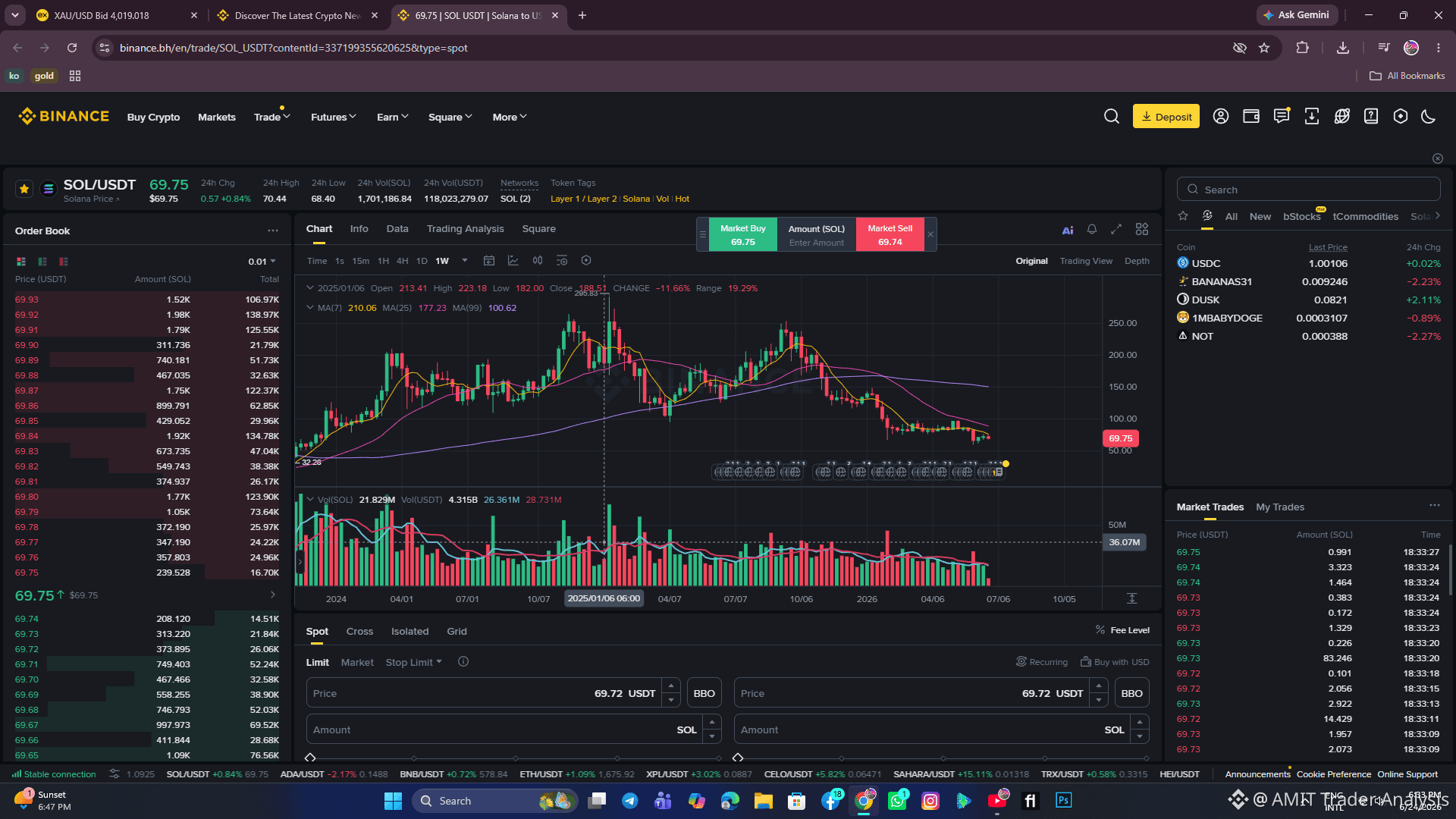Open Telegram from the Windows taskbar
The image size is (1456, 819).
630,801
